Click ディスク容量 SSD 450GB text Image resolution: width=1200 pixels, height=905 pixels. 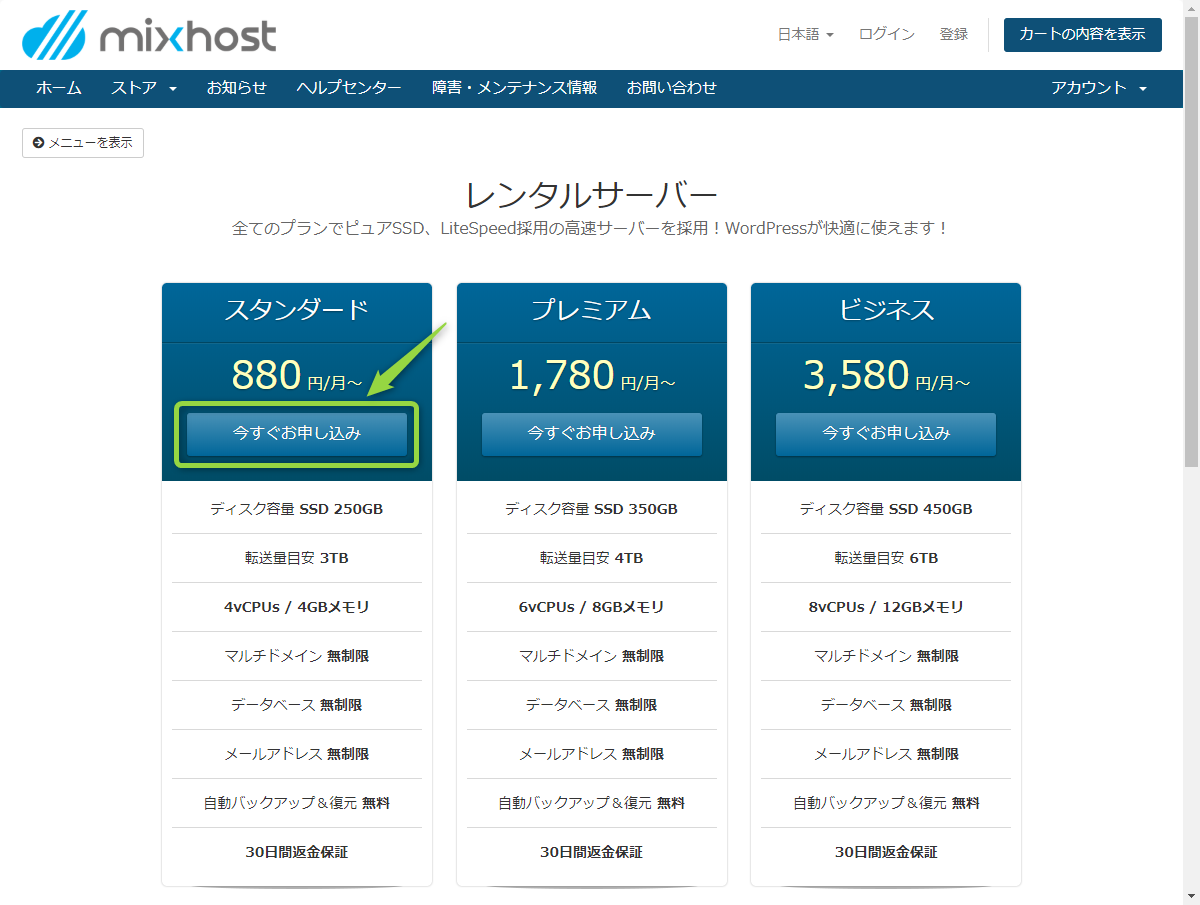coord(886,509)
